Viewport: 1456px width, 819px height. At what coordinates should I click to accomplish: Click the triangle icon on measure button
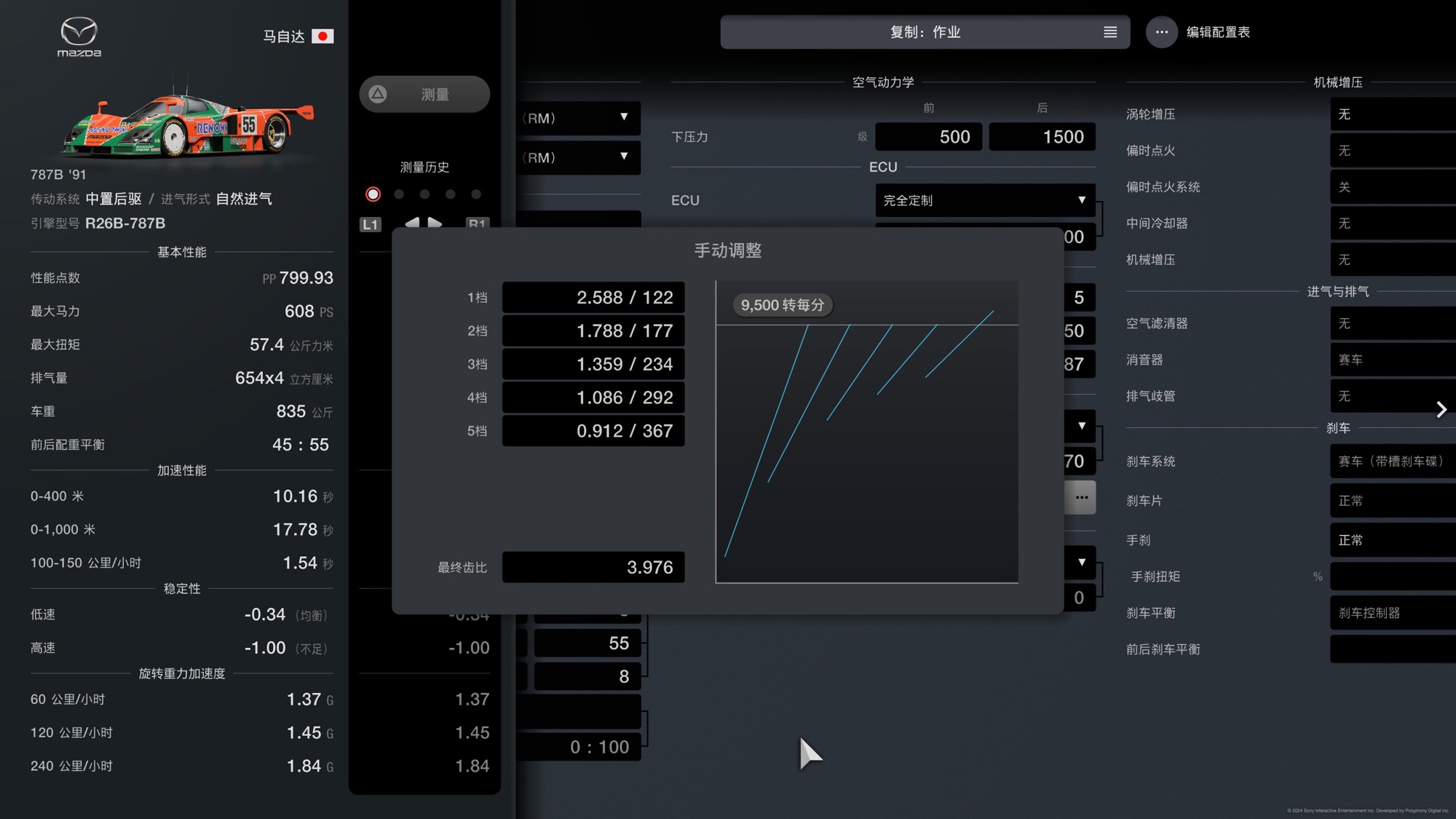pos(378,94)
